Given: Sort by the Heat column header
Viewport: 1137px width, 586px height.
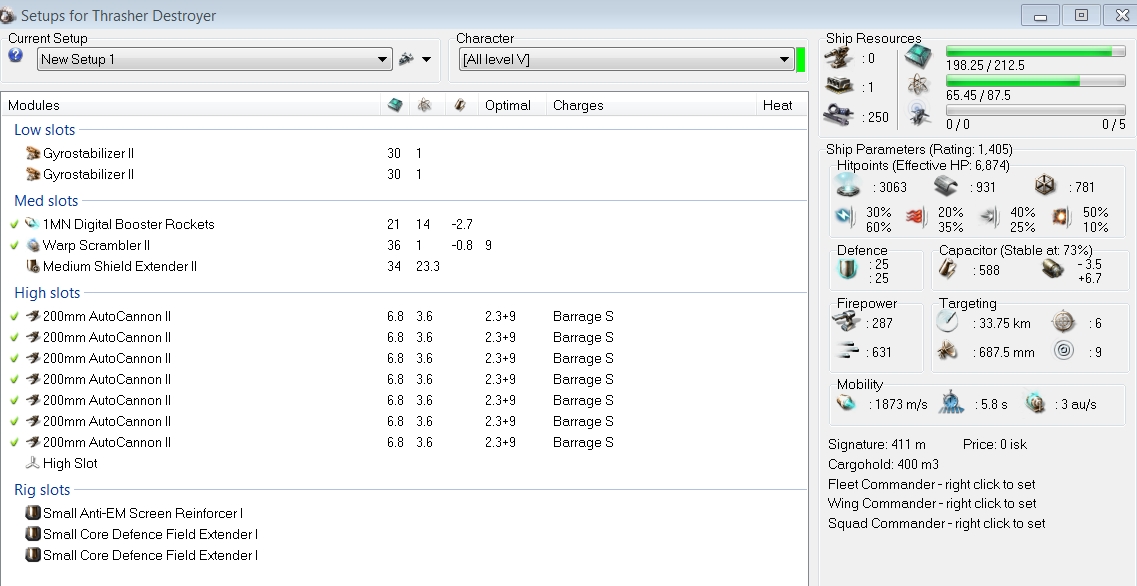Looking at the screenshot, I should (777, 105).
